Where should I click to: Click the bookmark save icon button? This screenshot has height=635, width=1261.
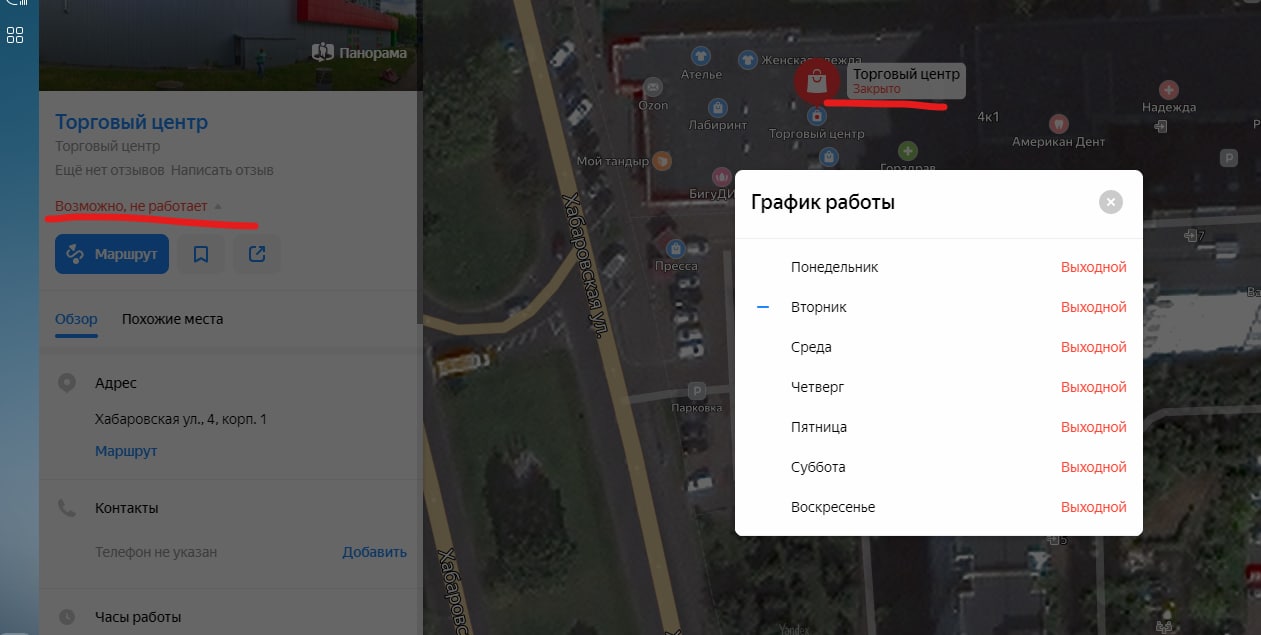(201, 254)
